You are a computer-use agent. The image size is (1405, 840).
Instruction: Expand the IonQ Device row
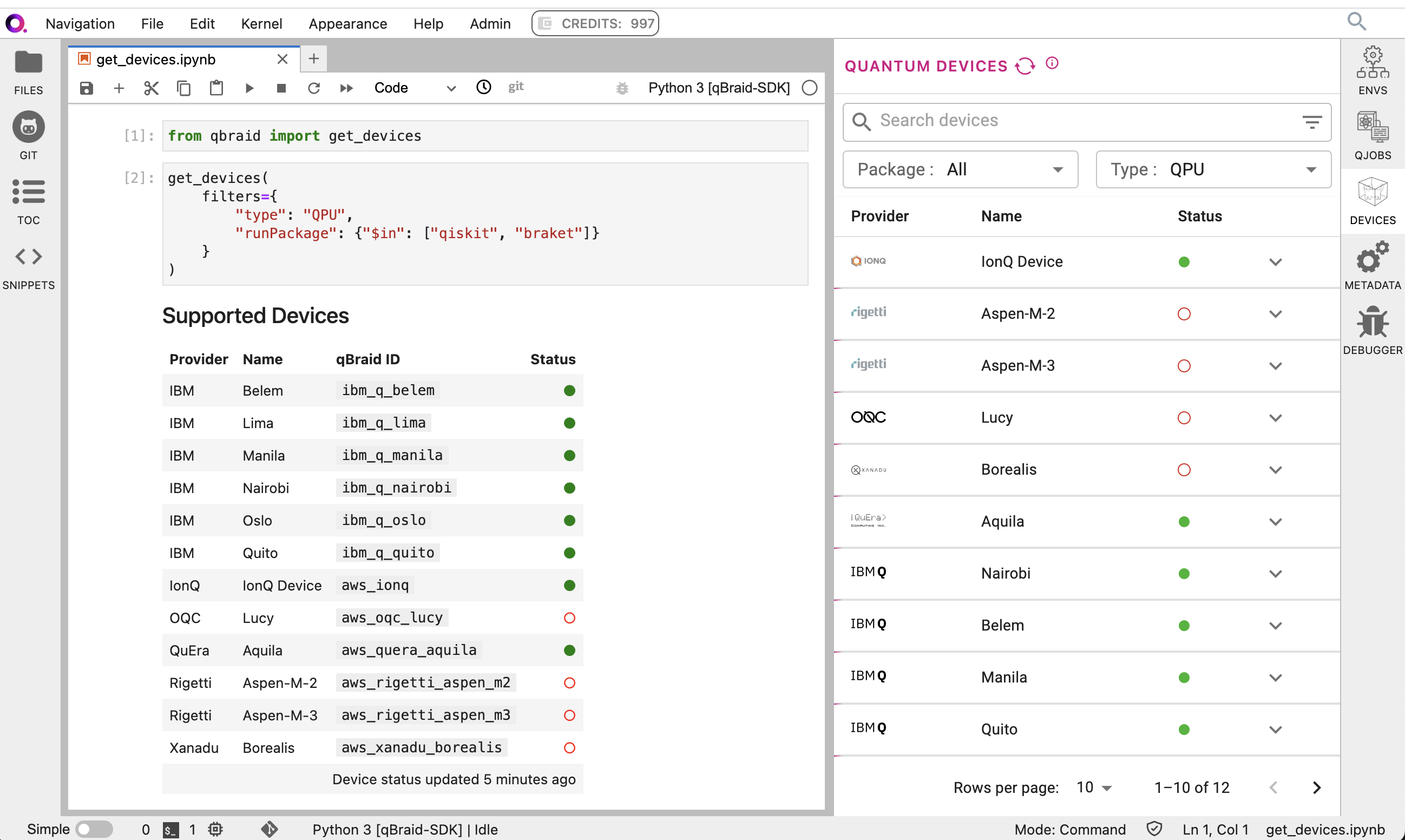pos(1275,262)
